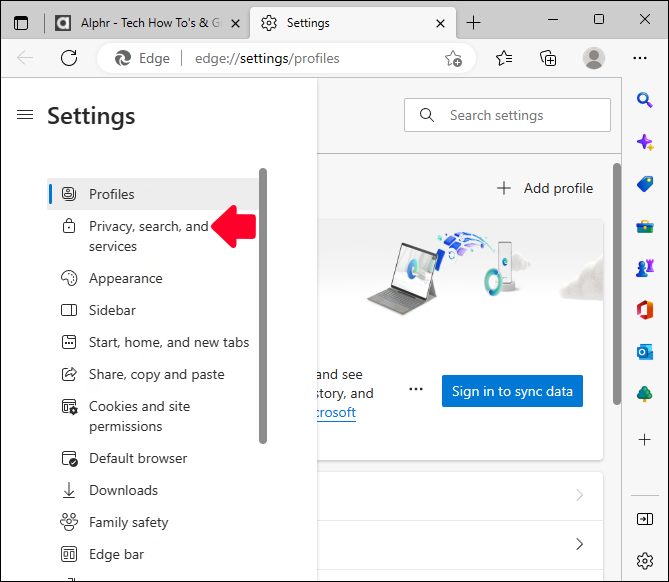
Task: Click the back navigation arrow
Action: tap(25, 58)
